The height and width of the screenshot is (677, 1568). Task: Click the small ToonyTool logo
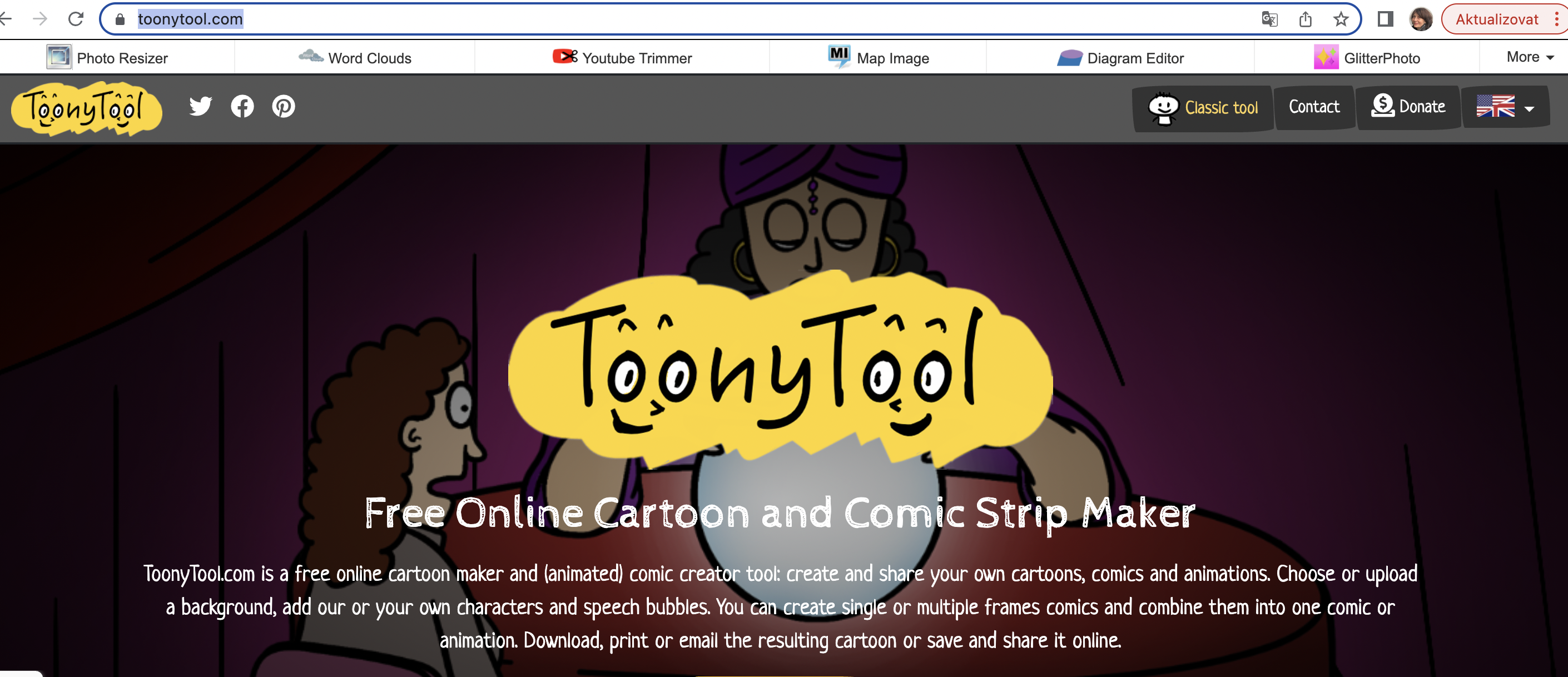click(x=86, y=109)
